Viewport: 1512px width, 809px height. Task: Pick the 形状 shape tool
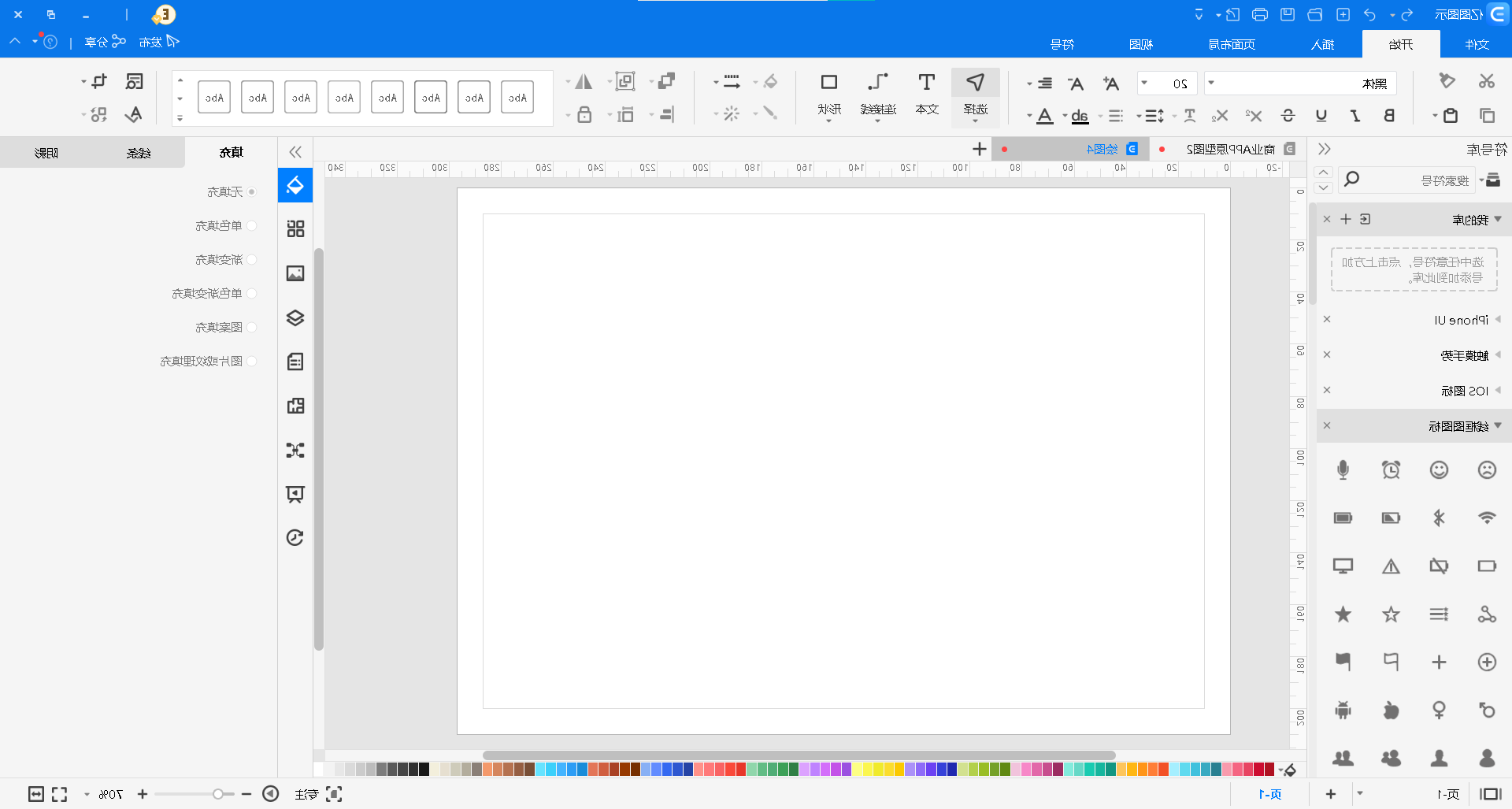pyautogui.click(x=829, y=95)
